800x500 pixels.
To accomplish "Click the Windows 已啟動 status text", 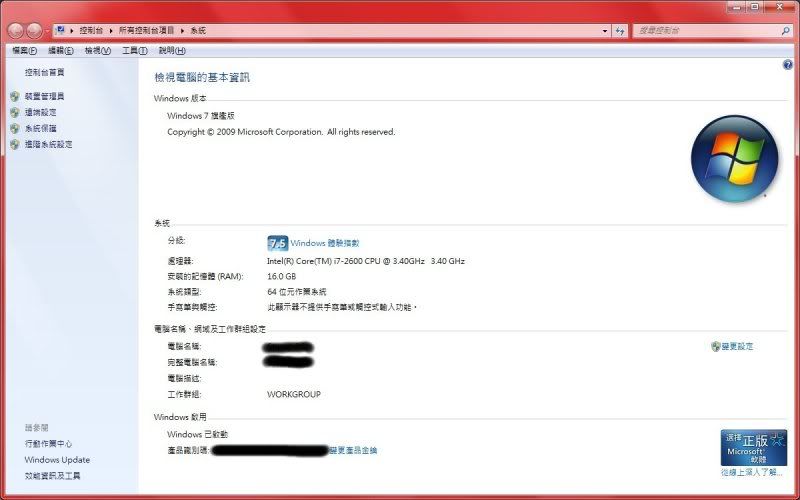I will point(197,435).
